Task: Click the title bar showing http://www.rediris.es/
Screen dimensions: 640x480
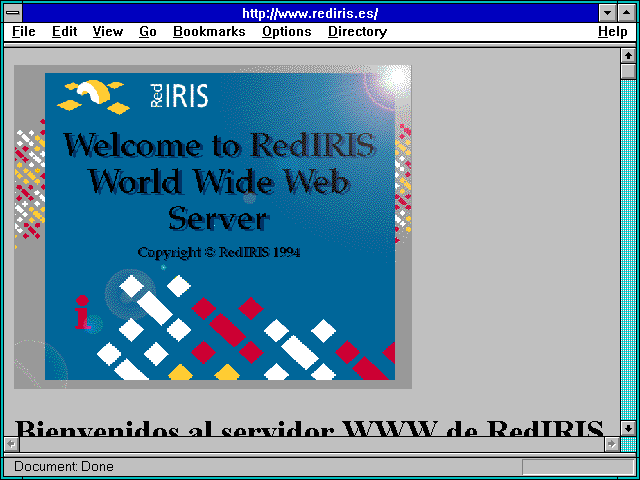Action: tap(310, 13)
